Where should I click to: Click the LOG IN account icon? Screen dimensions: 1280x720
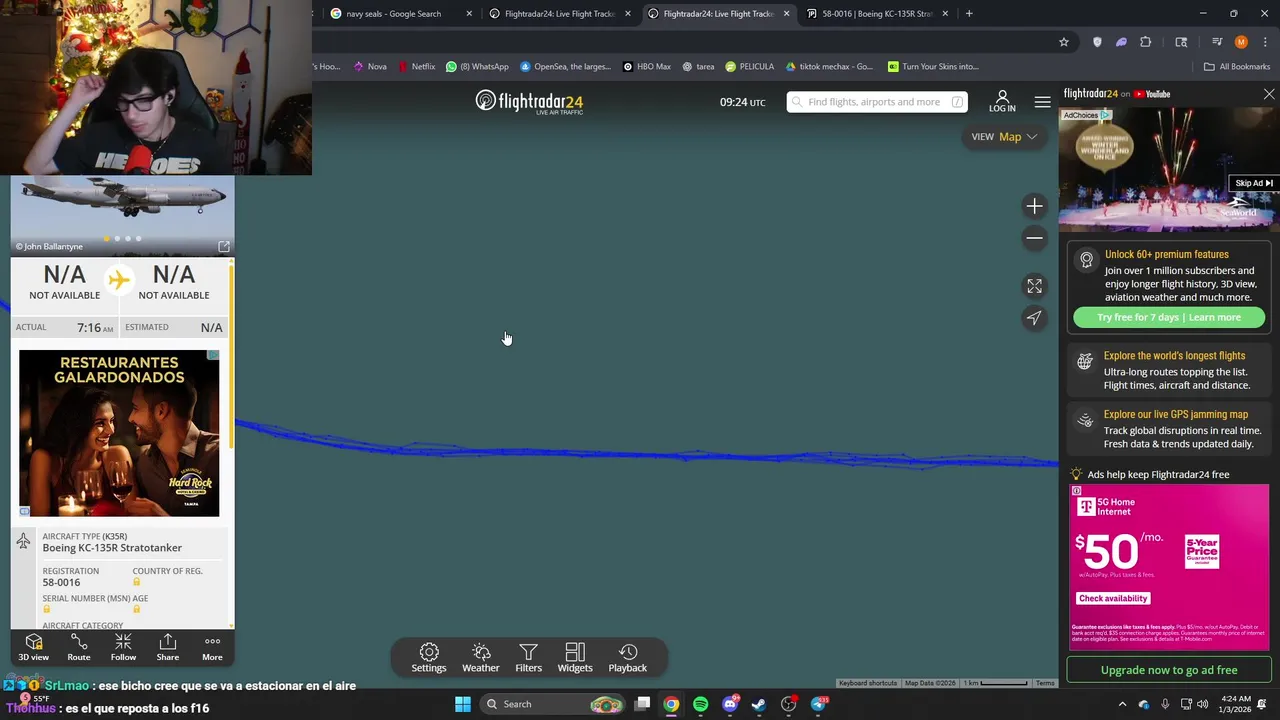pyautogui.click(x=1002, y=101)
